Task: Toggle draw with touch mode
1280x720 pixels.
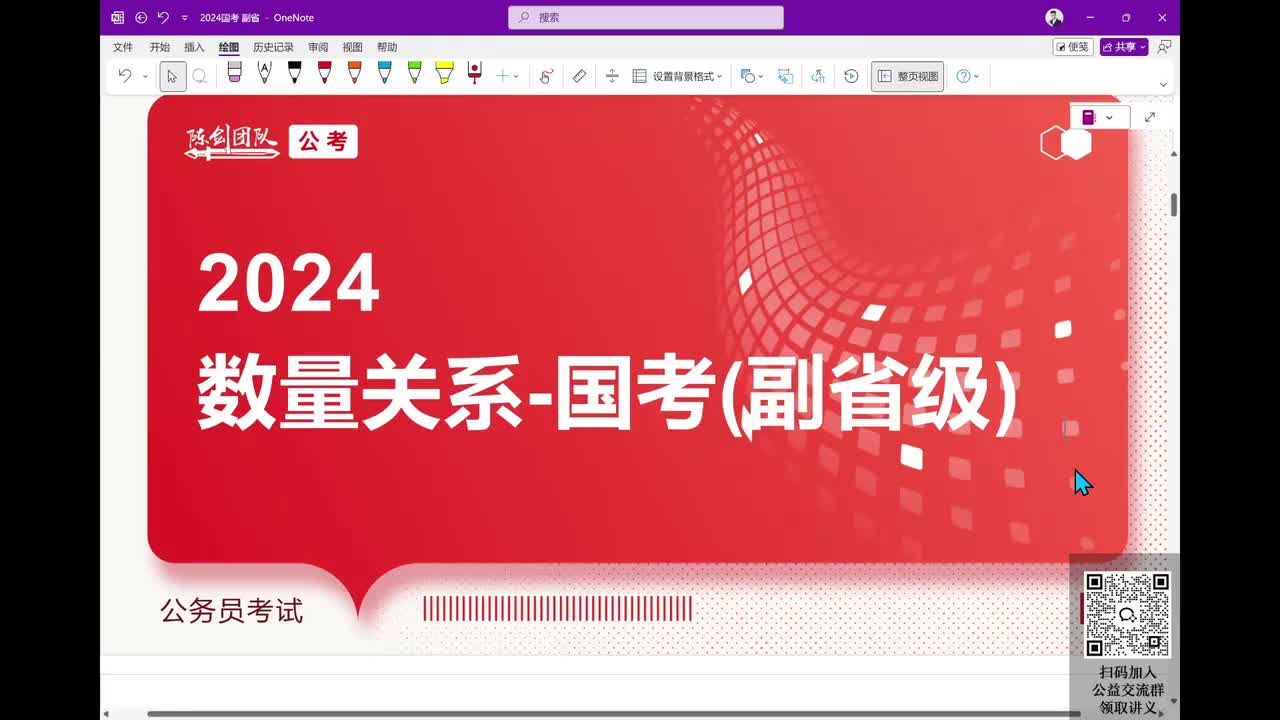Action: click(546, 76)
